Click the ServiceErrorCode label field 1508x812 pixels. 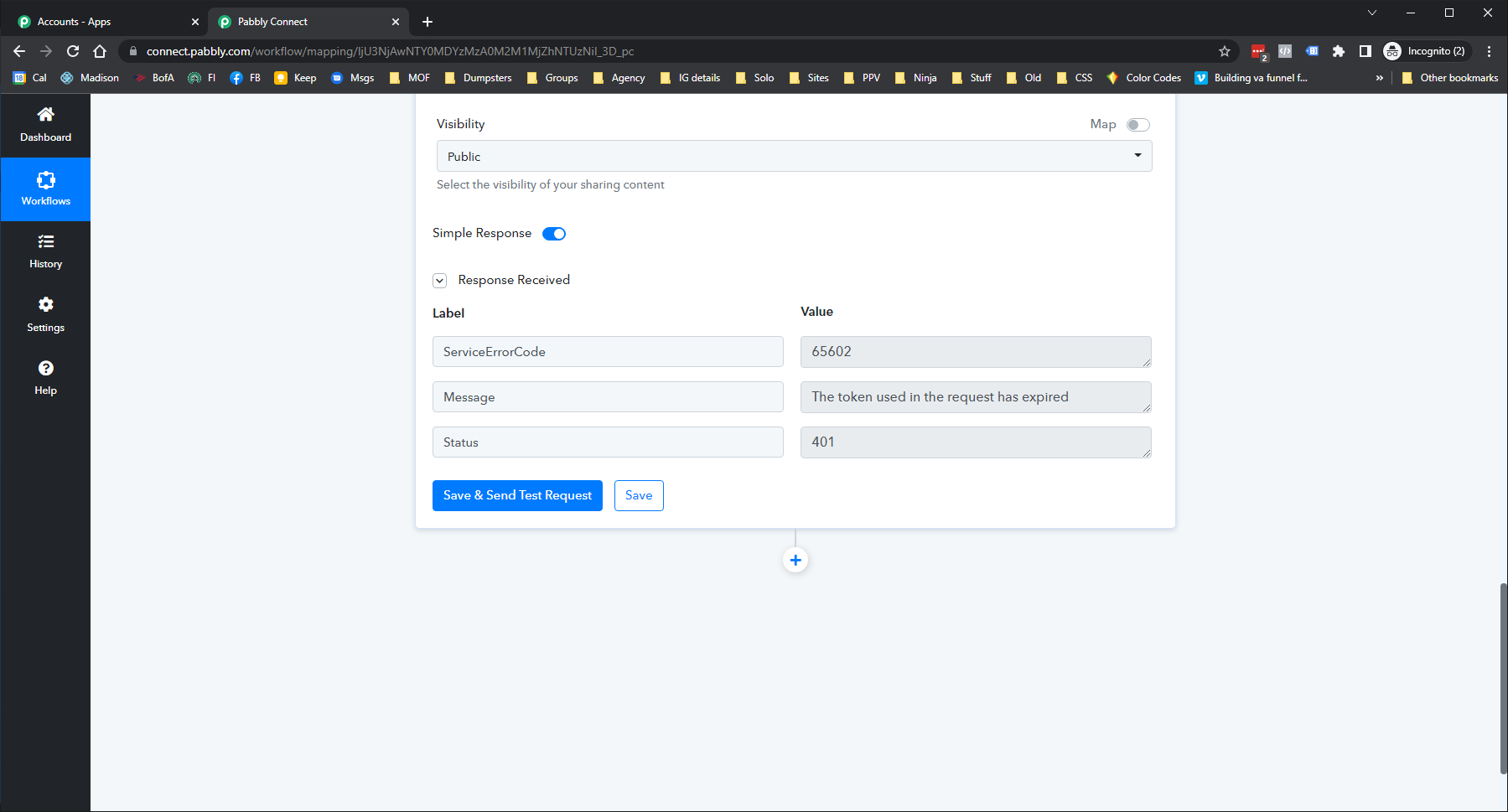[x=608, y=352]
